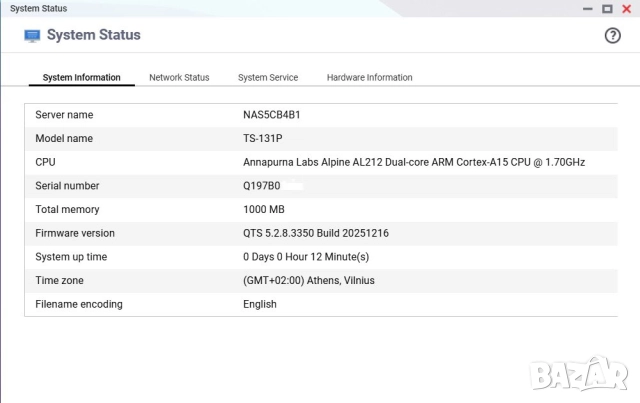Select server name value NAS5CB4B1
Image resolution: width=640 pixels, height=403 pixels.
coord(271,115)
